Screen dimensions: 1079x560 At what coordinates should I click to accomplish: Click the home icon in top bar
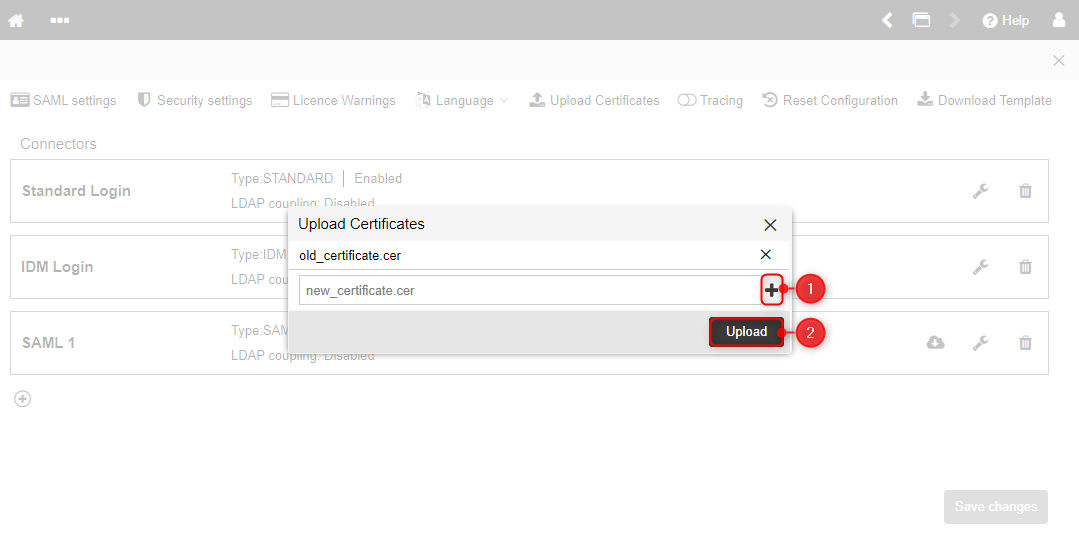click(16, 21)
